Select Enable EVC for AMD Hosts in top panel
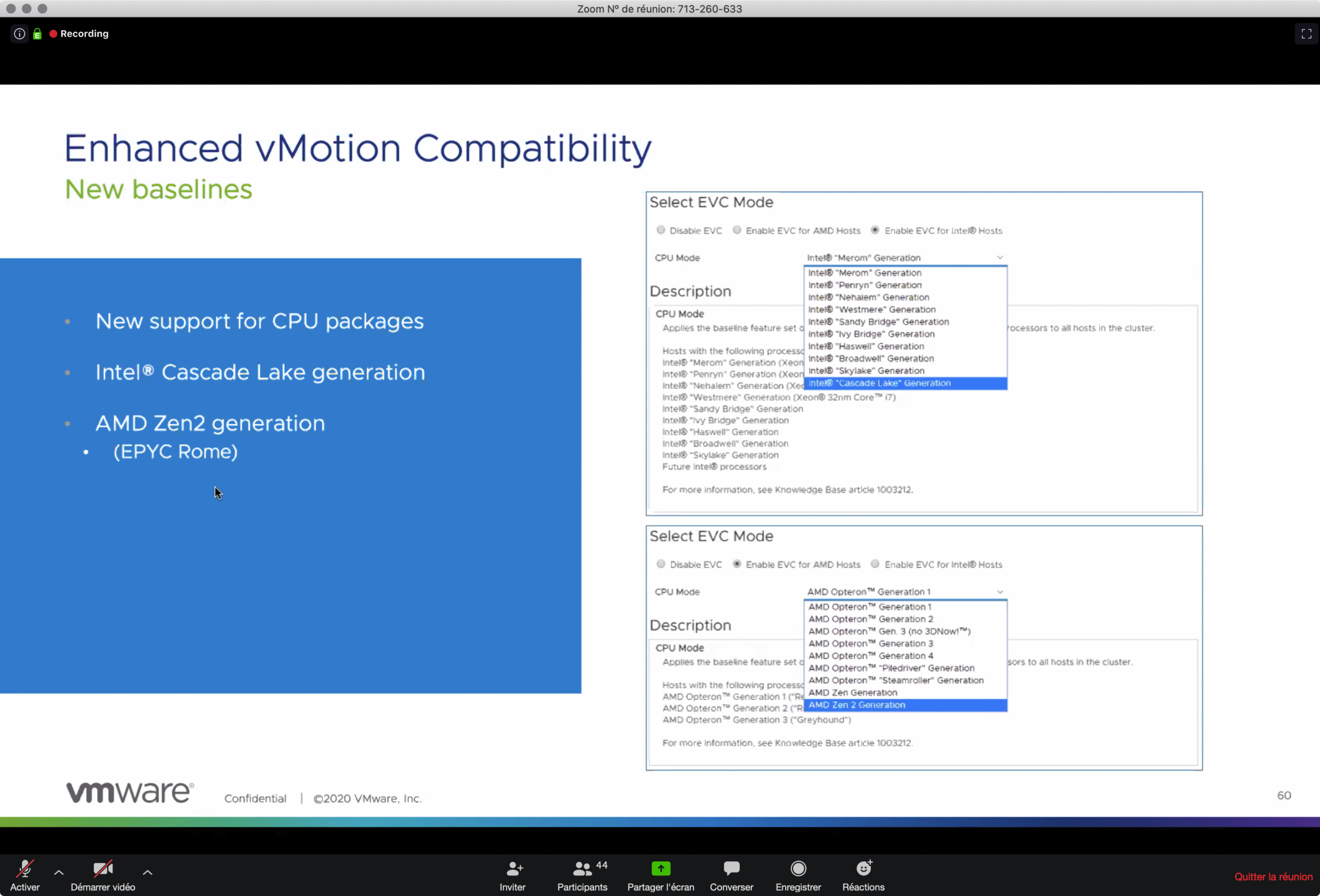This screenshot has width=1320, height=896. [737, 230]
